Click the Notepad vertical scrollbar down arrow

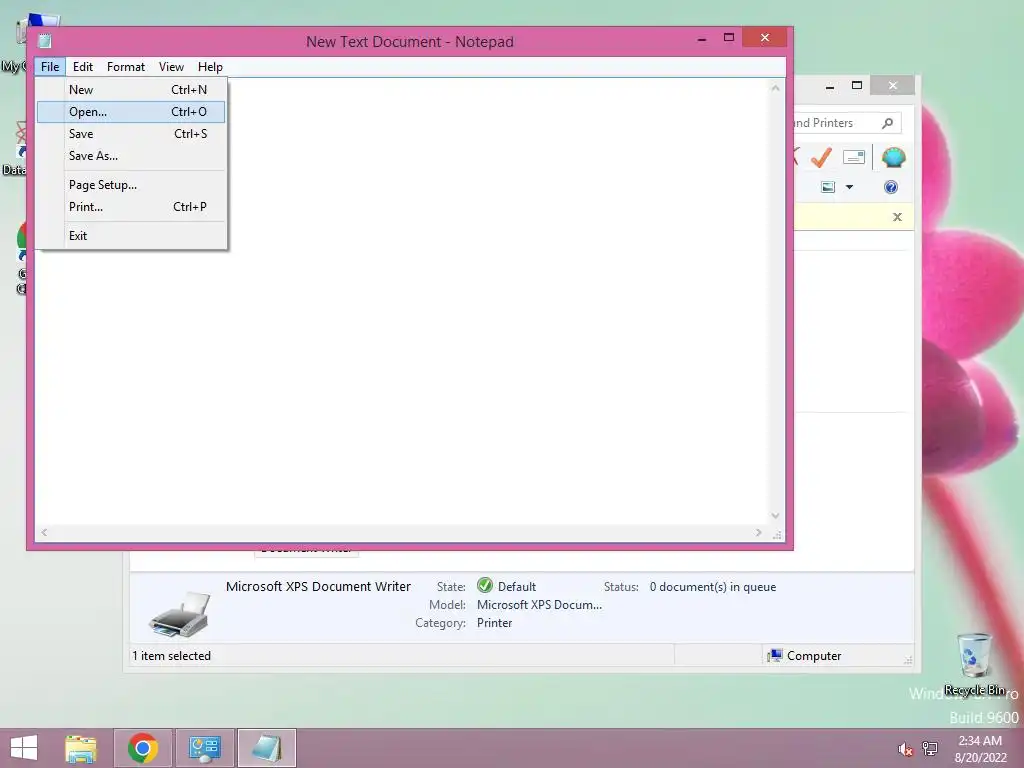(x=775, y=515)
